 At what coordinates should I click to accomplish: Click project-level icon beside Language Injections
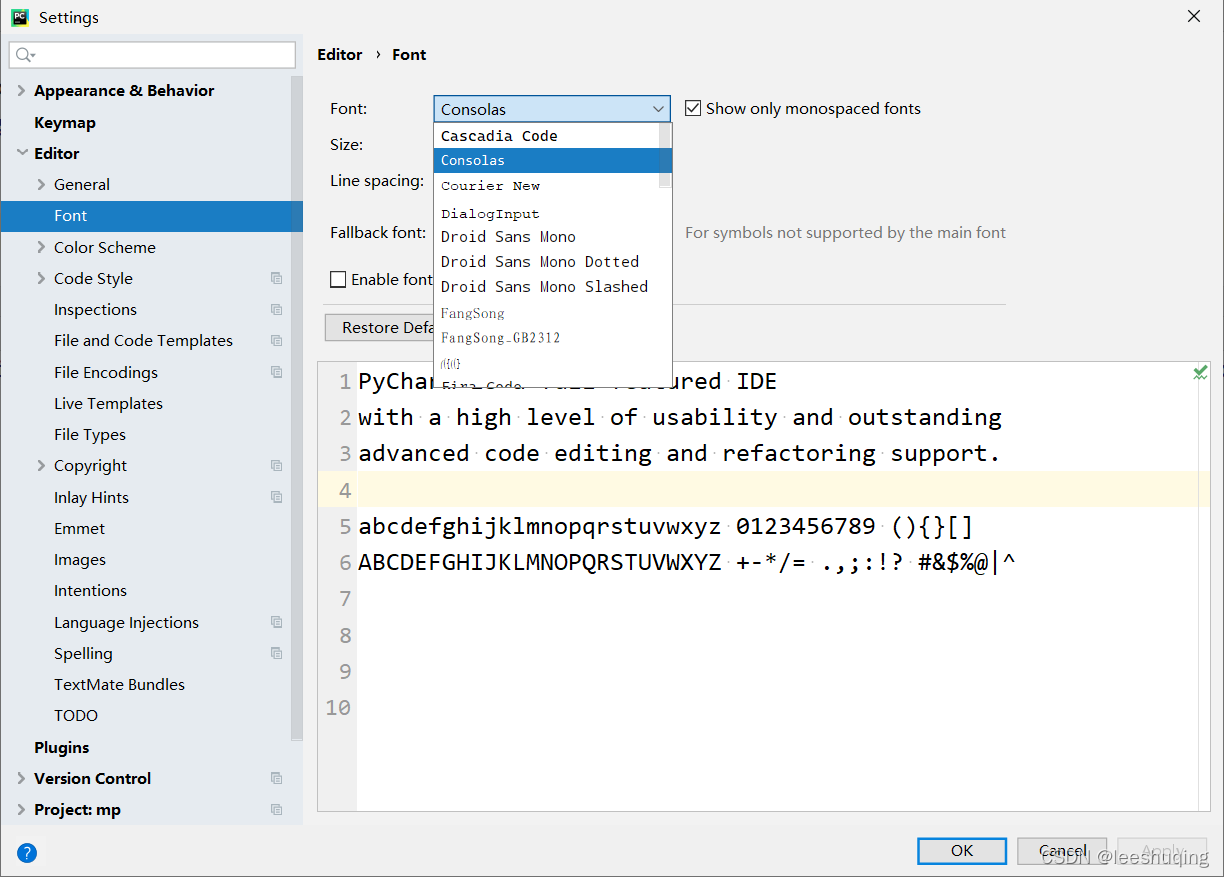pos(276,622)
